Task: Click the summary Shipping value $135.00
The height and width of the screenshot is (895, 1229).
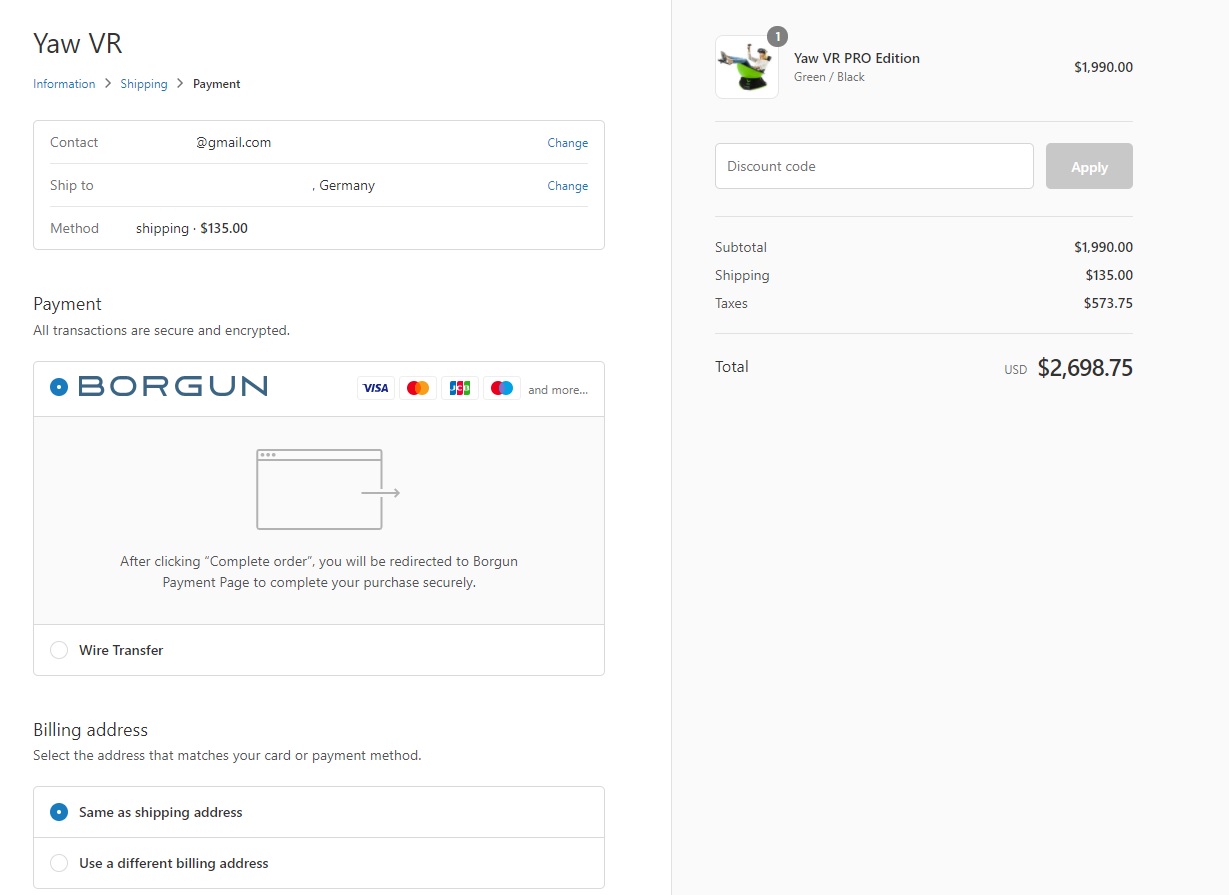Action: [1109, 275]
